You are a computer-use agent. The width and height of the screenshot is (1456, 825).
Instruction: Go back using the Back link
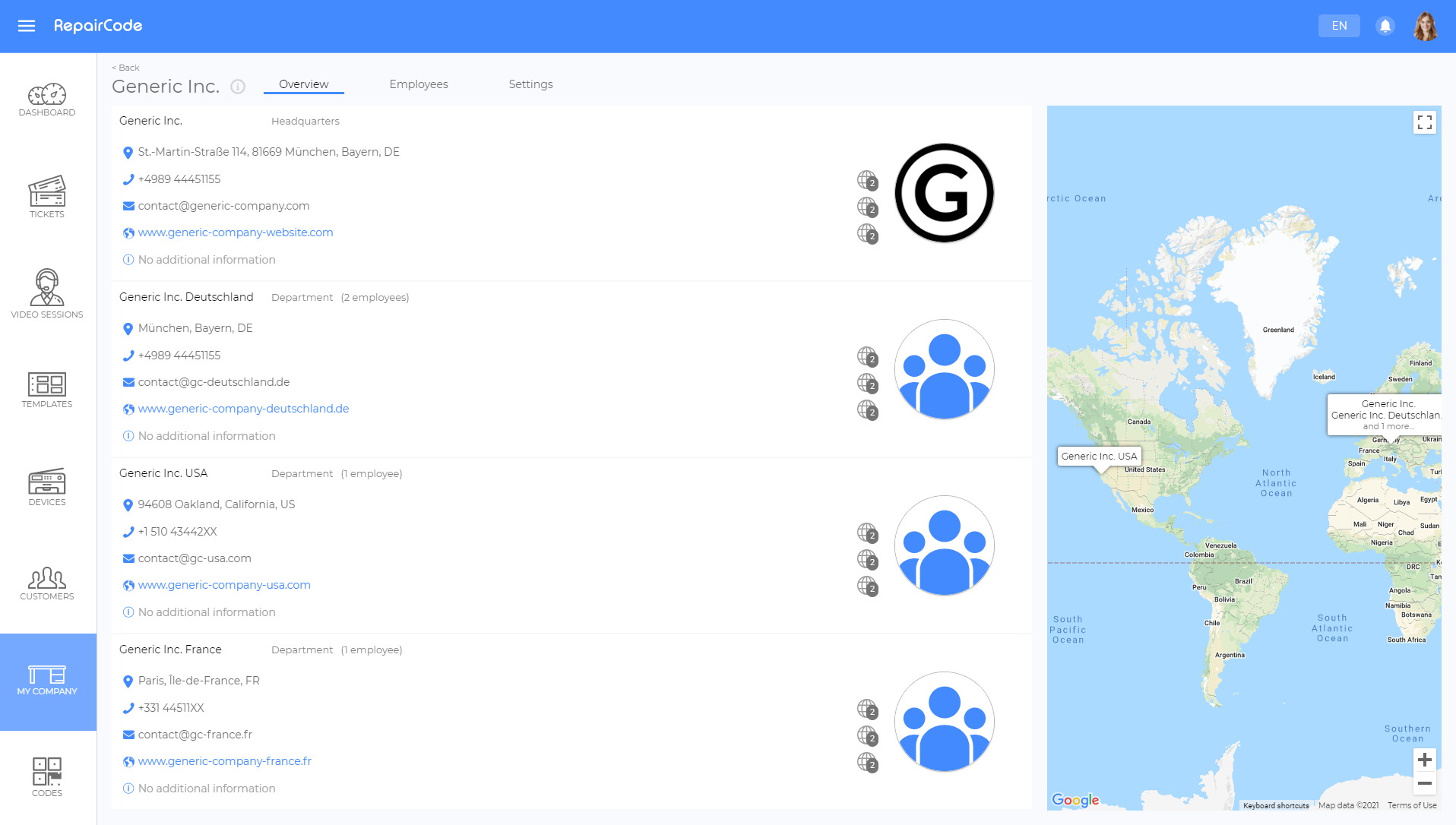pos(126,68)
